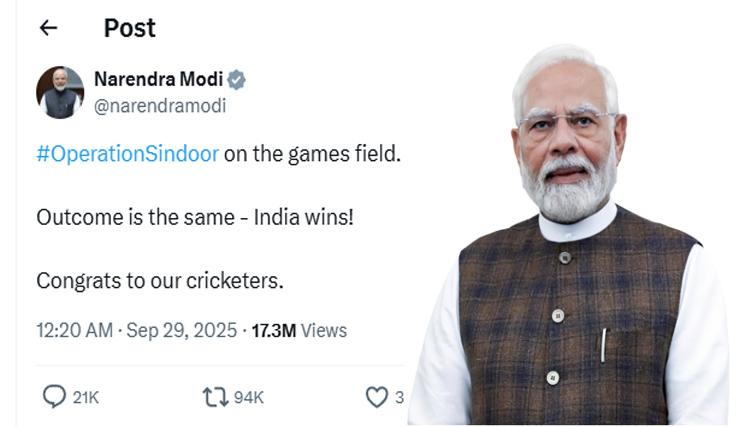Screen dimensions: 751x427
Task: Click the 21K replies count
Action: coord(86,398)
